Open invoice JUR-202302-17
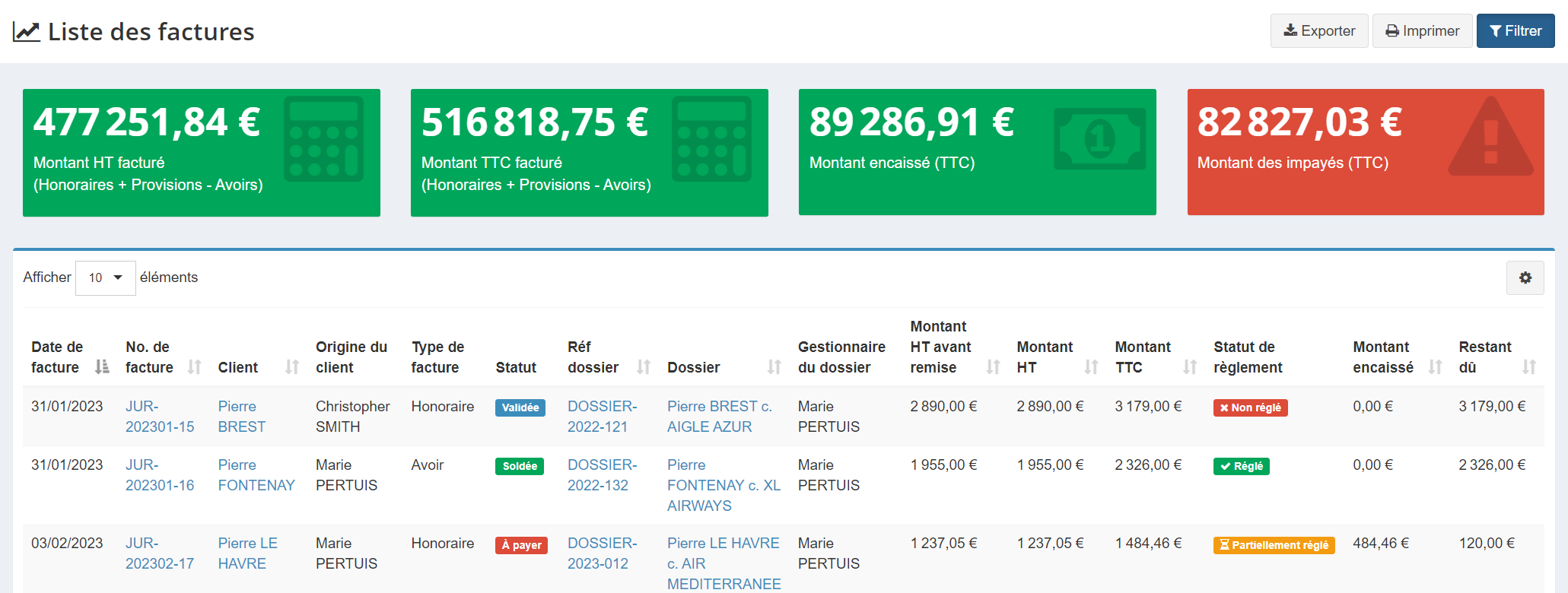1568x593 pixels. point(160,553)
